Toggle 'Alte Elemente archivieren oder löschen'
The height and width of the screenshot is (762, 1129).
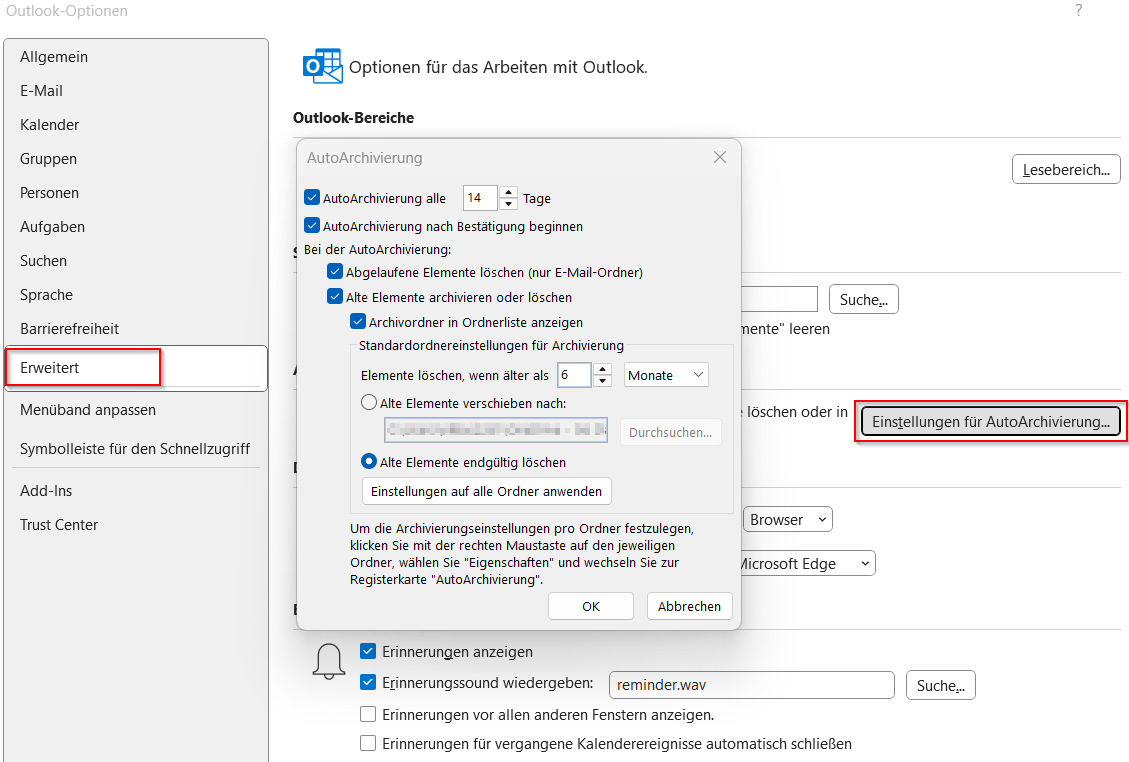point(335,297)
